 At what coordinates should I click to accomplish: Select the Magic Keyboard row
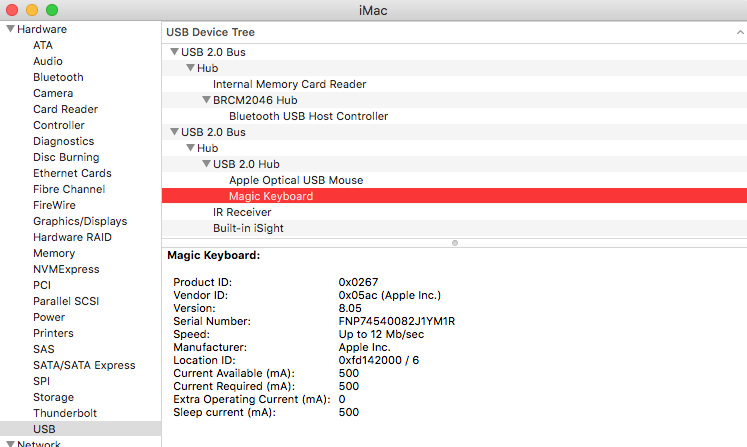(x=454, y=196)
